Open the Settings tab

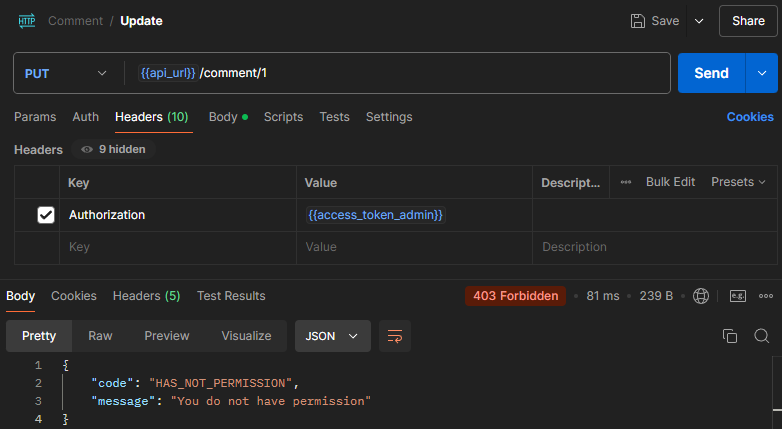coord(389,117)
